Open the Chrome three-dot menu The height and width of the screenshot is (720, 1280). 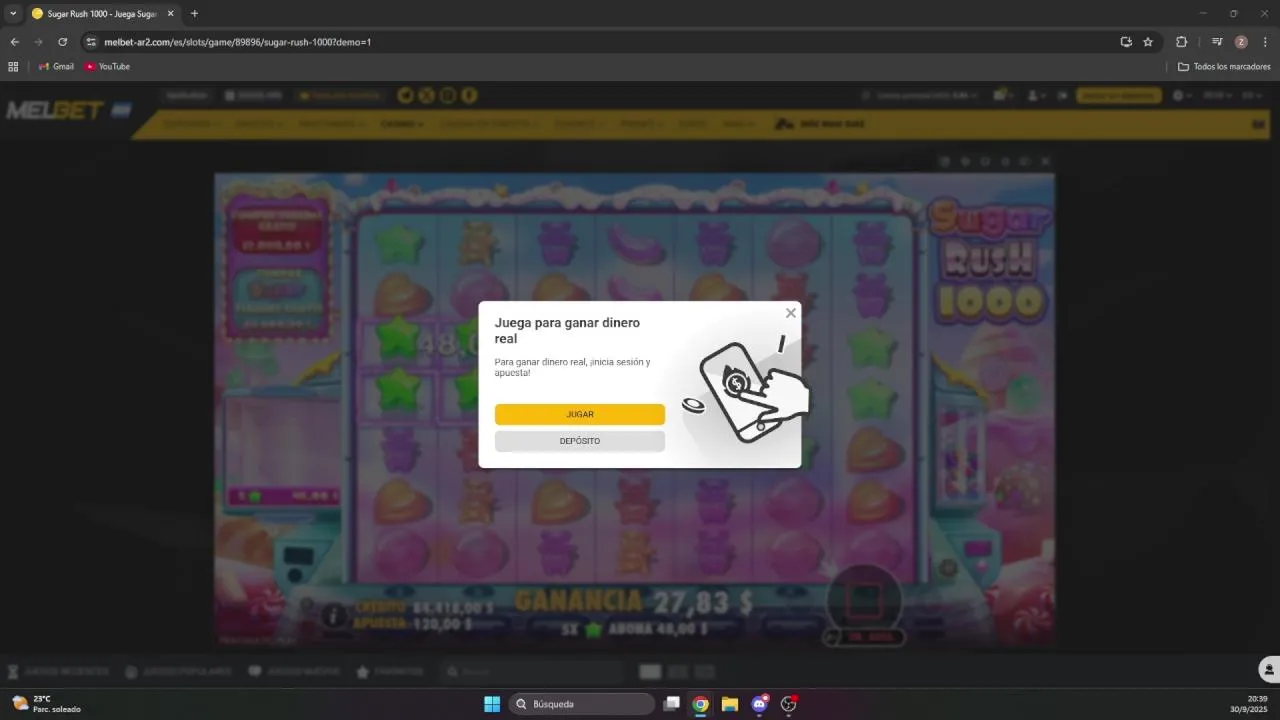1265,42
